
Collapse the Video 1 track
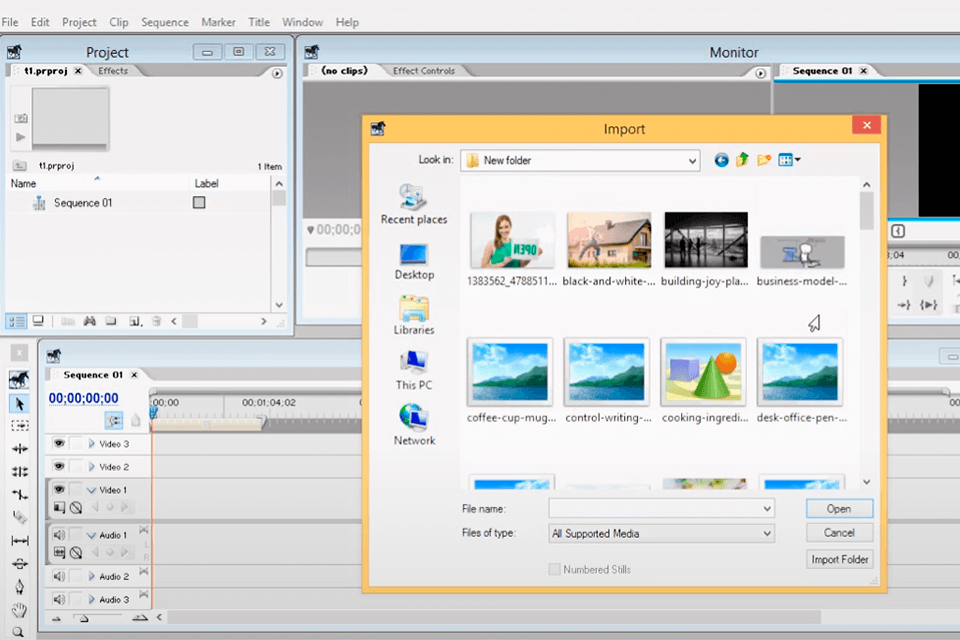point(91,490)
